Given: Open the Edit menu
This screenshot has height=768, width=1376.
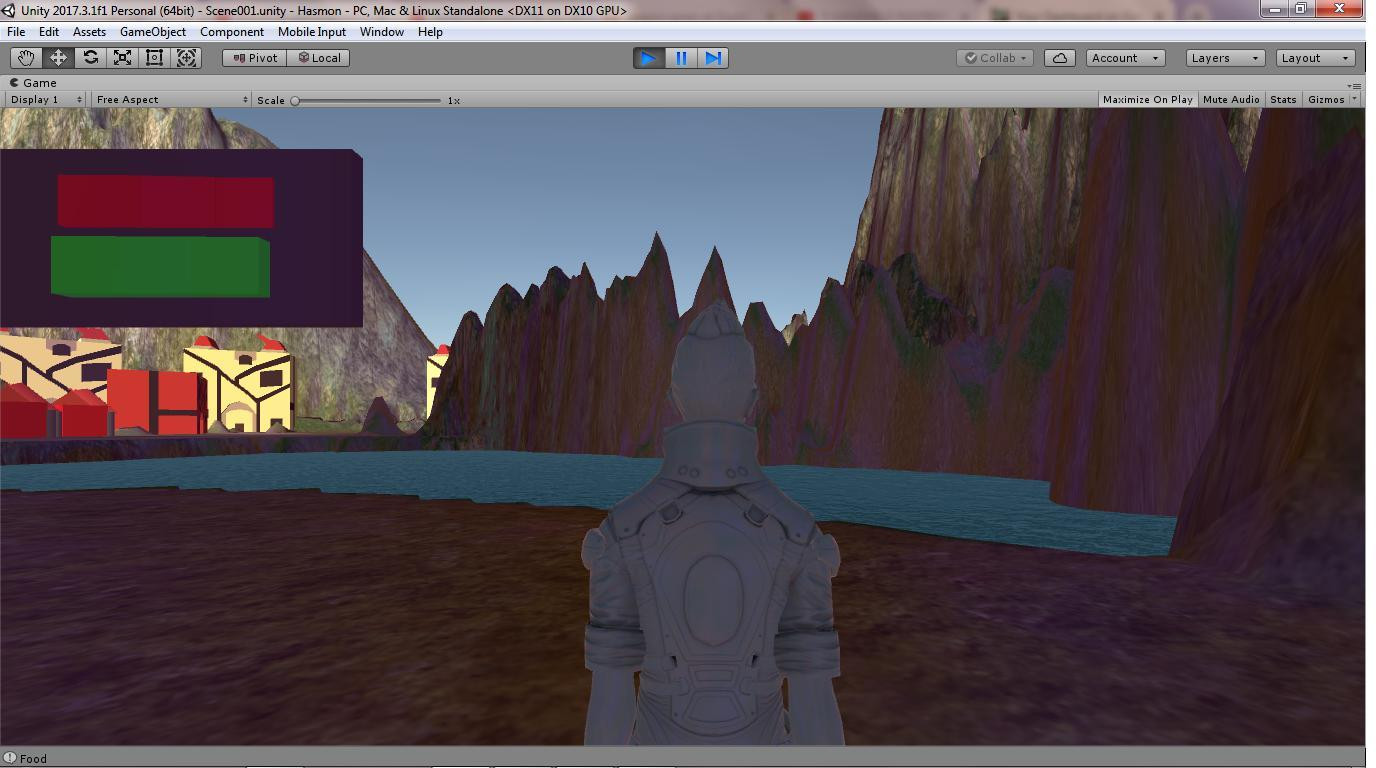Looking at the screenshot, I should click(49, 32).
